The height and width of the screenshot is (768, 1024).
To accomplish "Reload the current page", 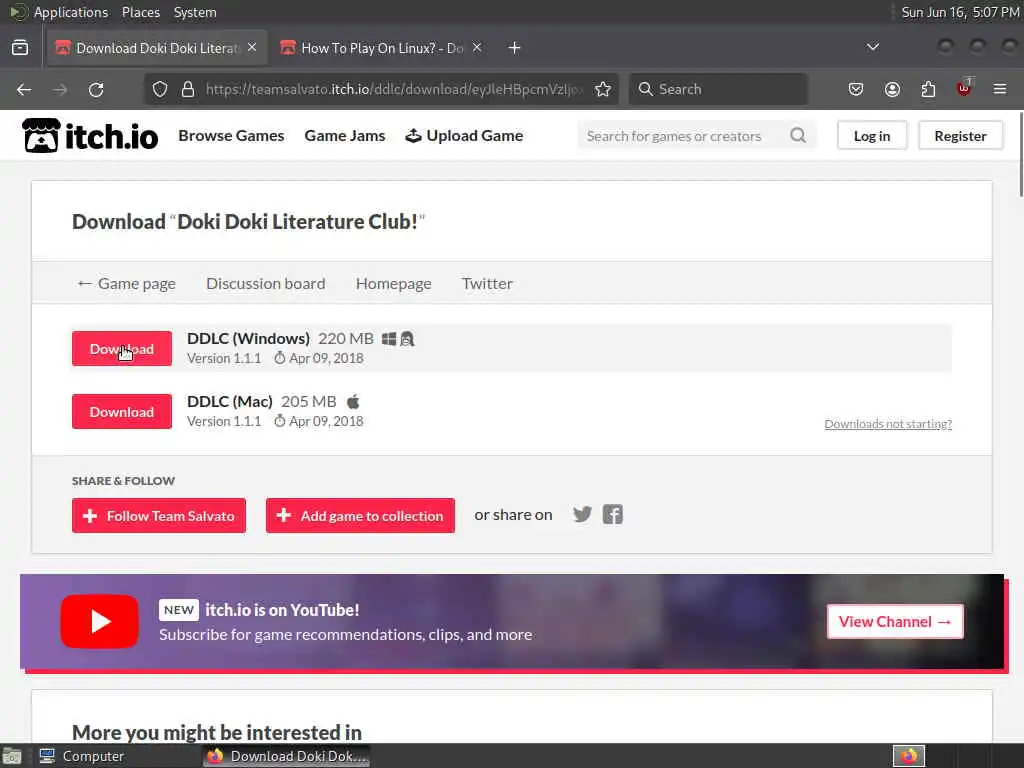I will pyautogui.click(x=96, y=89).
